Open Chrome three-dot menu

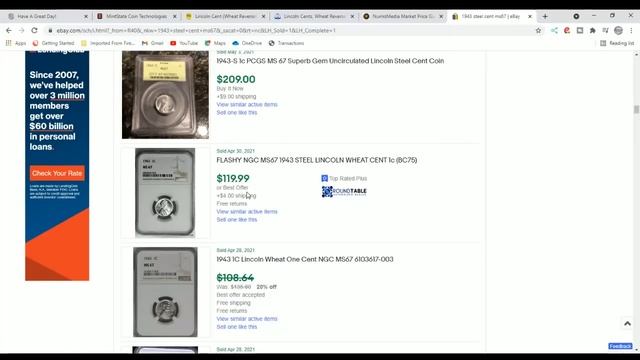tap(631, 31)
